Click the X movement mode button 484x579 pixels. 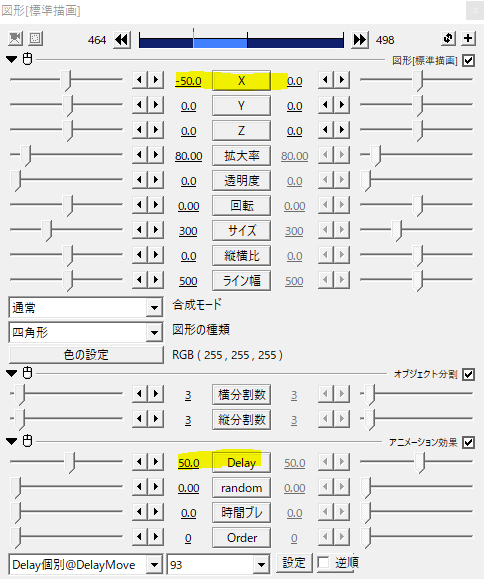[x=241, y=80]
